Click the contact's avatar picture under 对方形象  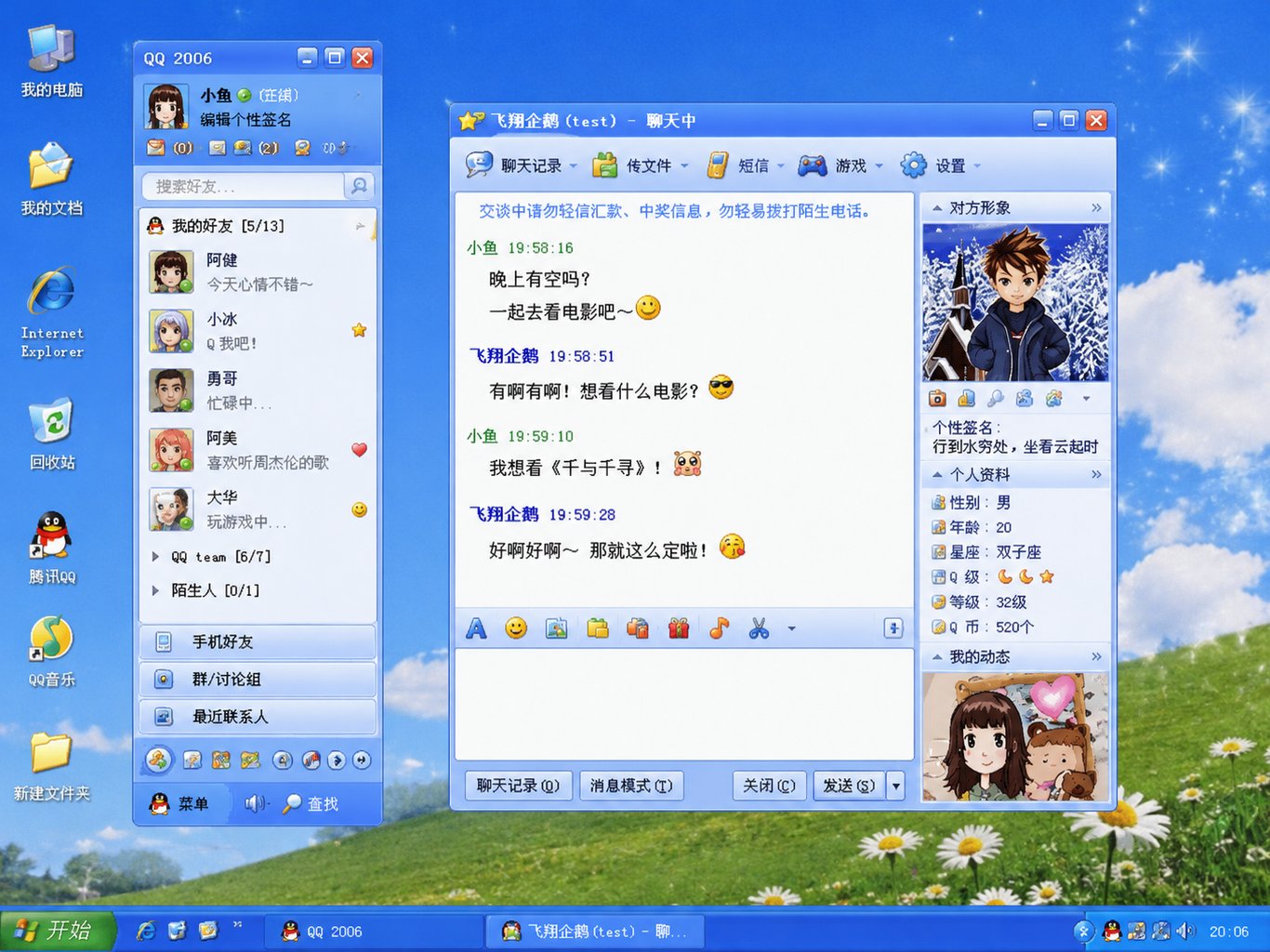[1016, 302]
